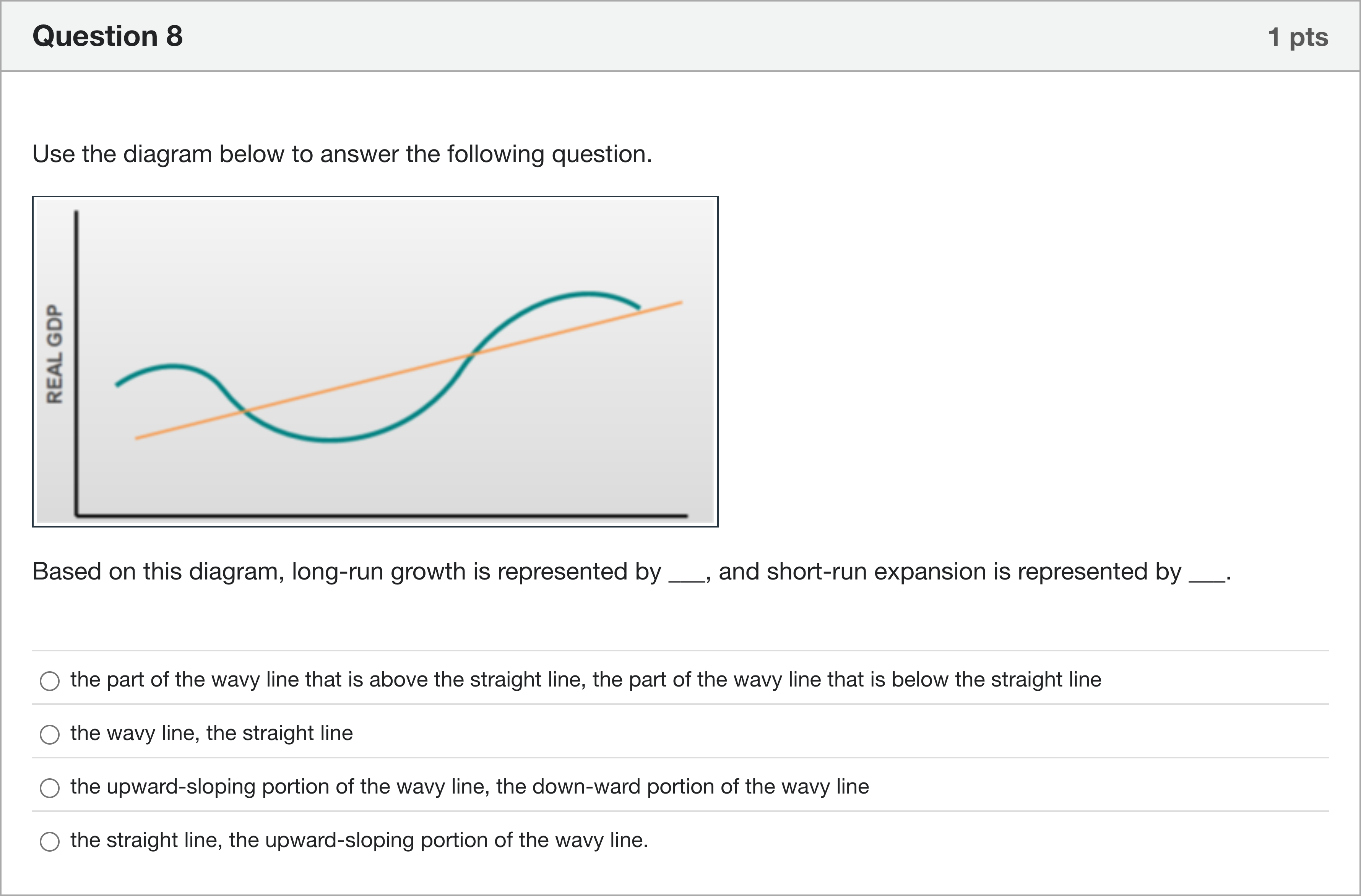Viewport: 1361px width, 896px height.
Task: Mark the radio for "the straight line, the upward-sloping portion"
Action: click(x=50, y=841)
